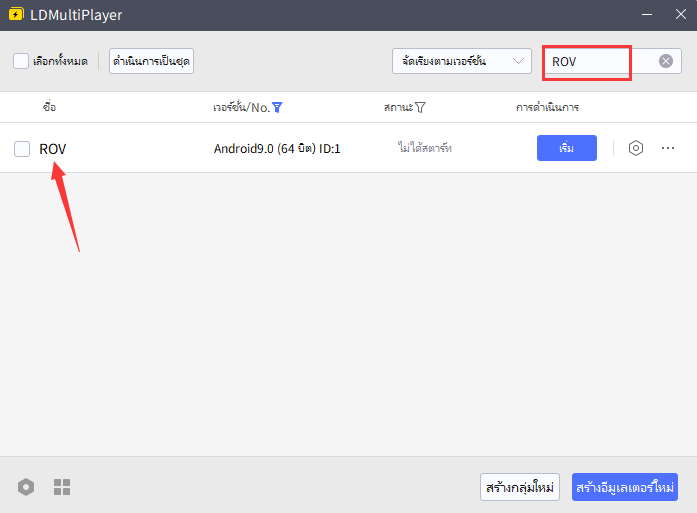Open multiplayer settings hexagon icon
Viewport: 697px width, 513px height.
tap(26, 487)
